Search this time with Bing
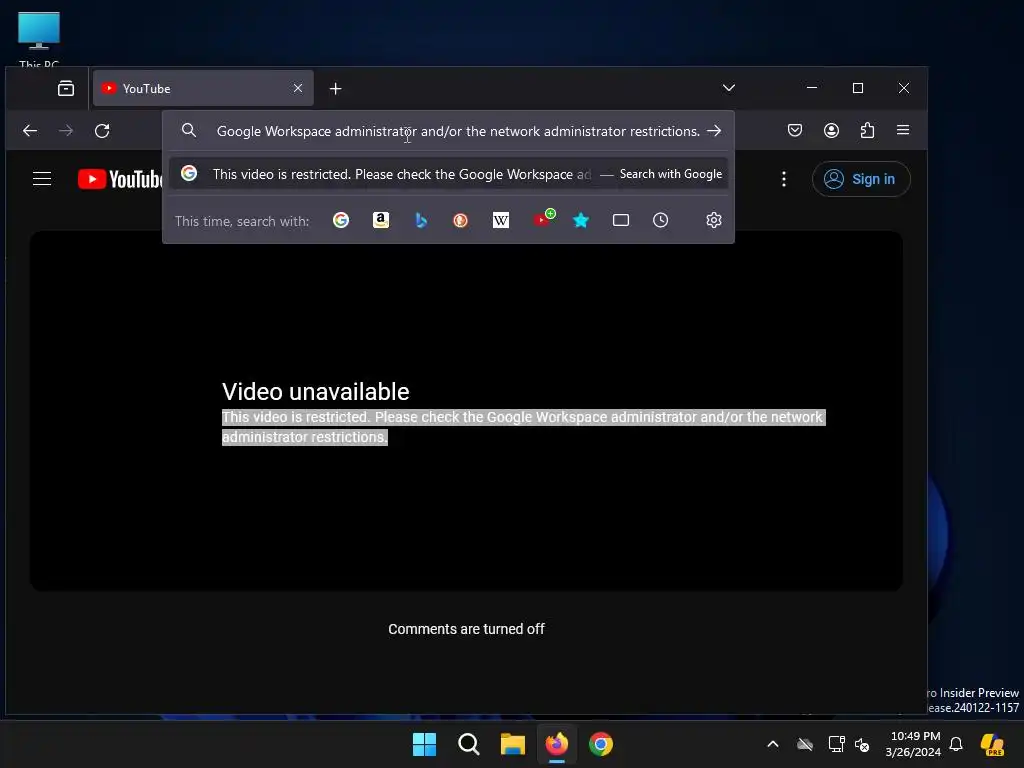This screenshot has height=768, width=1024. [x=421, y=220]
